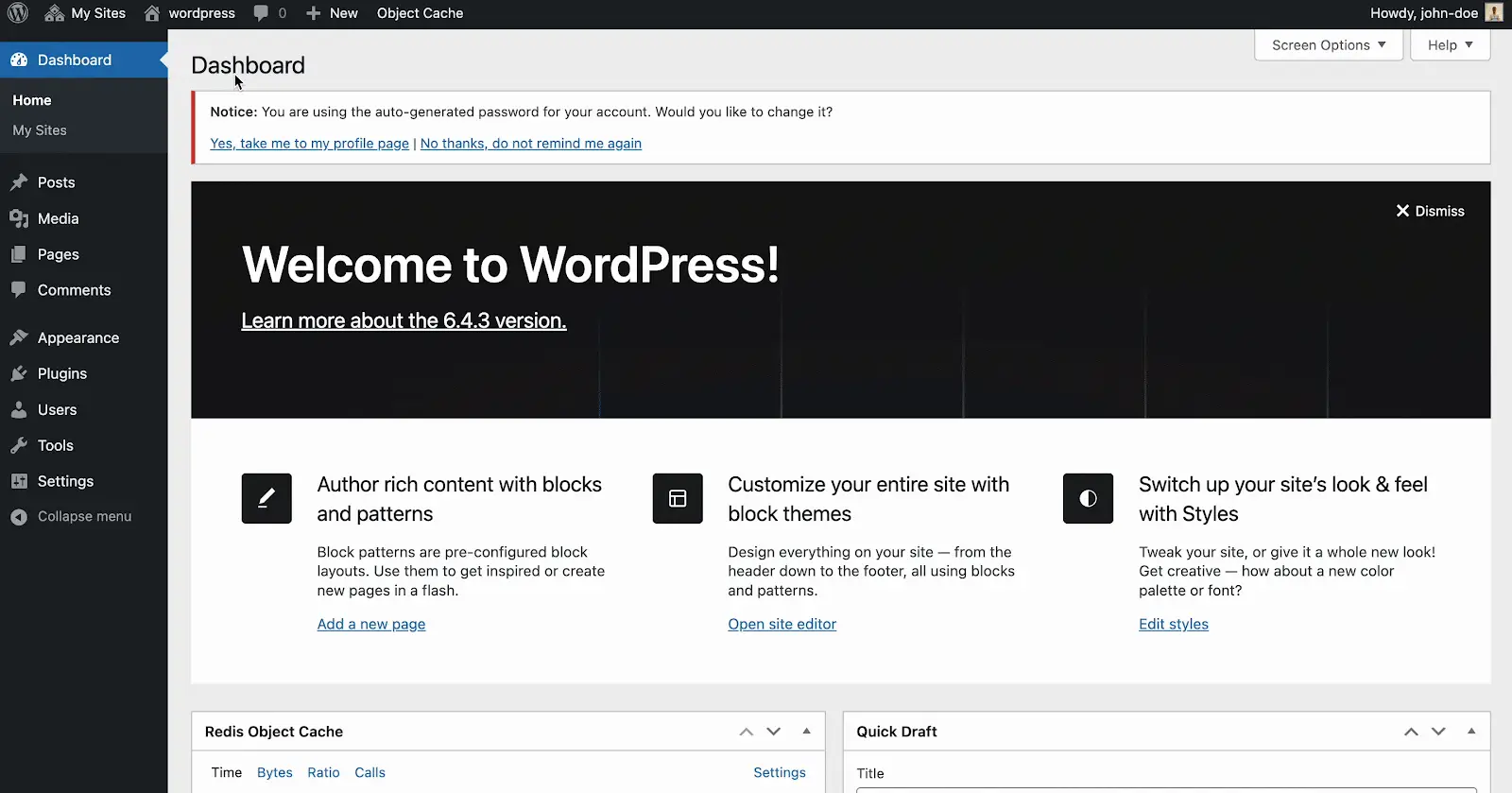This screenshot has width=1512, height=793.
Task: Click the Posts pushpin icon
Action: 19,182
